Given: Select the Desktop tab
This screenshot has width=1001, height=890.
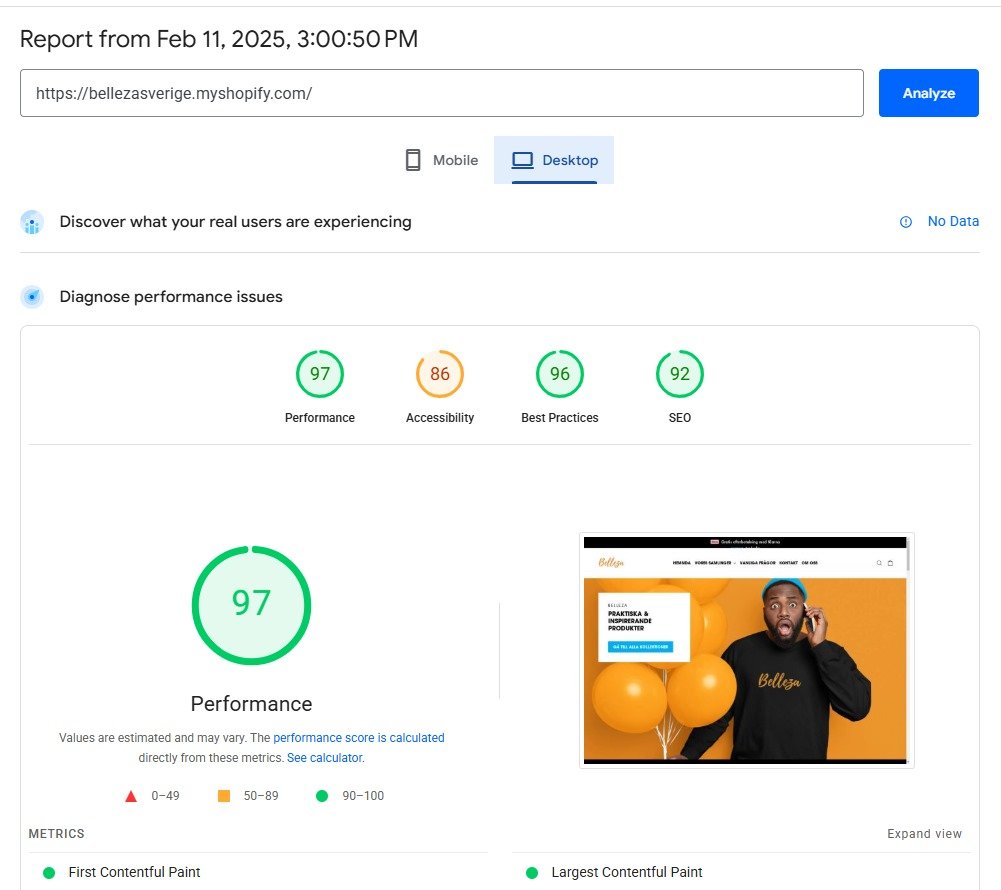Looking at the screenshot, I should [555, 159].
